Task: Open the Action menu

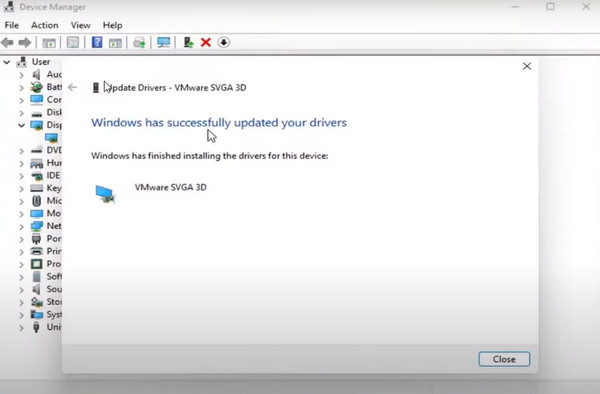Action: pyautogui.click(x=45, y=25)
